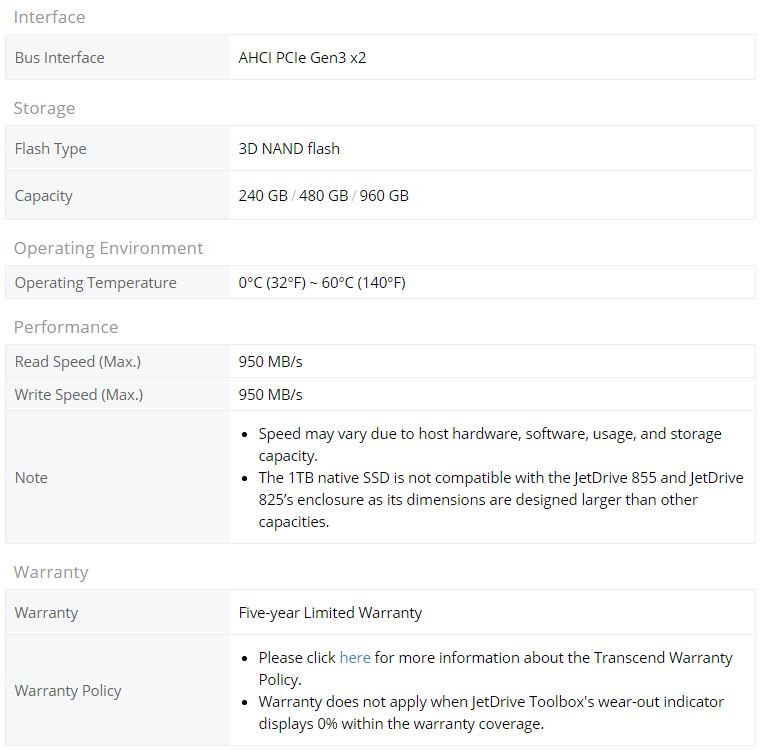763x750 pixels.
Task: Click the AHCI PCIe Gen3 x2 value
Action: pos(302,57)
